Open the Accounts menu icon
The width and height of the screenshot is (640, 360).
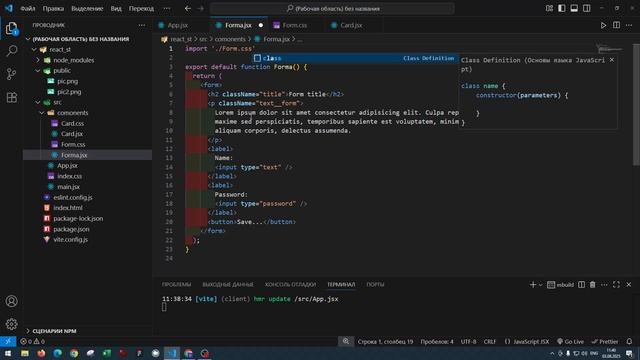coord(12,301)
